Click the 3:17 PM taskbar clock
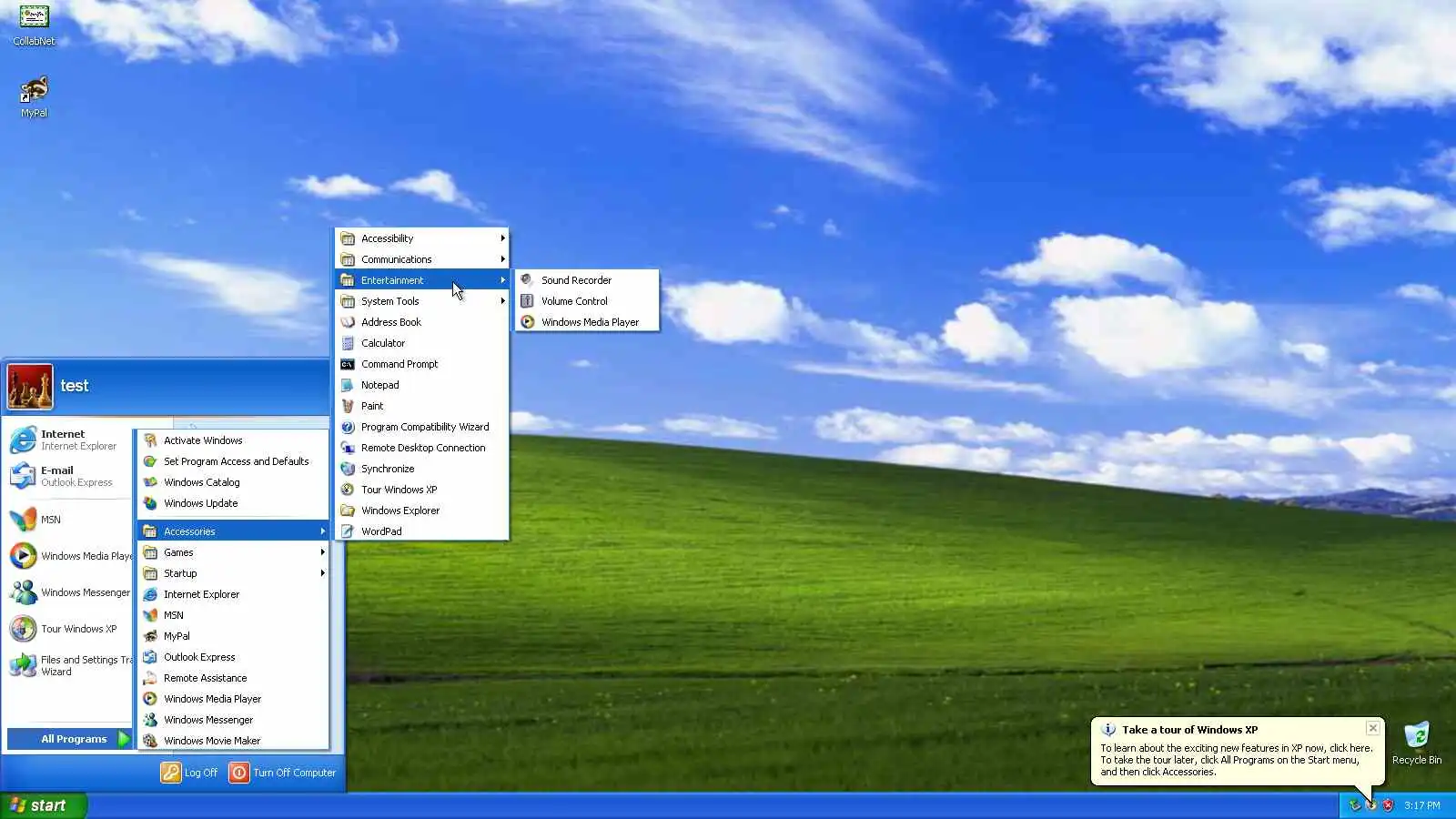Viewport: 1456px width, 819px height. (x=1421, y=805)
